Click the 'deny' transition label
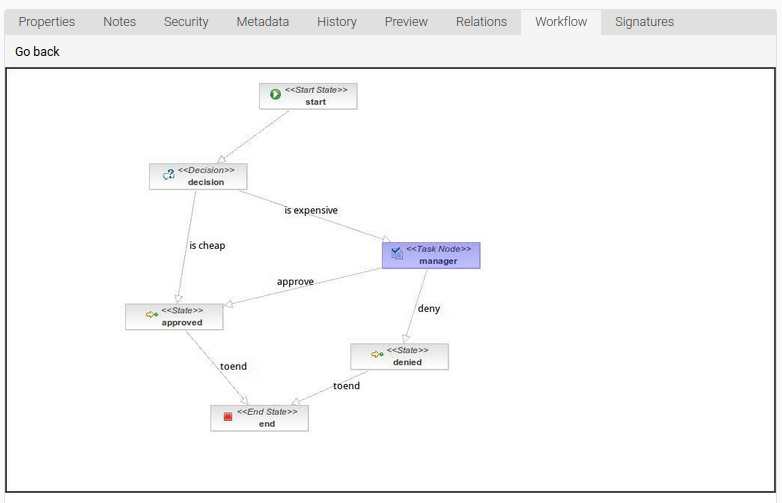The width and height of the screenshot is (782, 503). [428, 308]
